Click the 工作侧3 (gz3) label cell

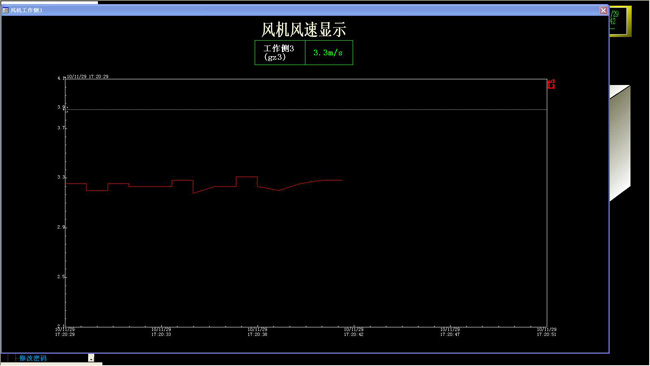(x=280, y=53)
